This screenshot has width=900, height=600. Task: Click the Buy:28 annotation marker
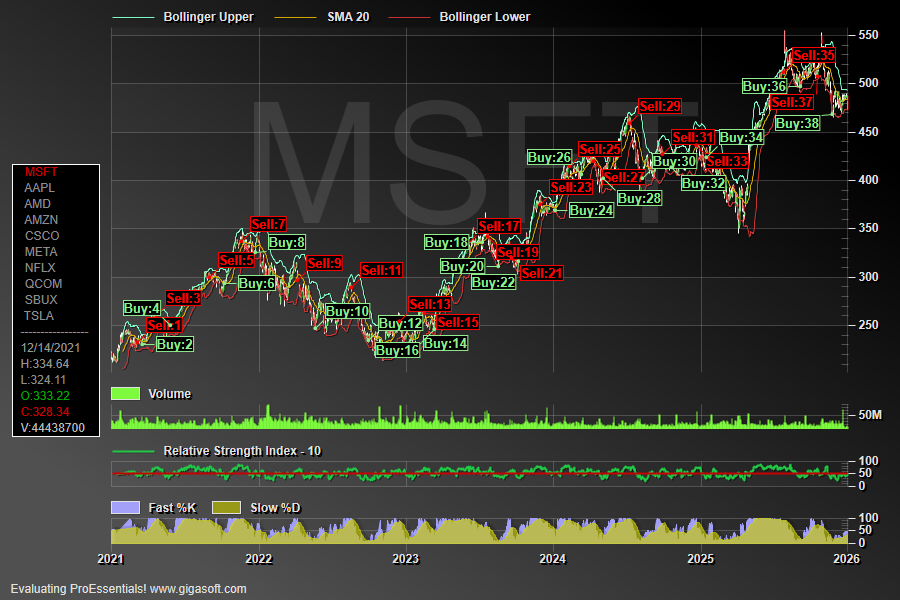tap(639, 199)
